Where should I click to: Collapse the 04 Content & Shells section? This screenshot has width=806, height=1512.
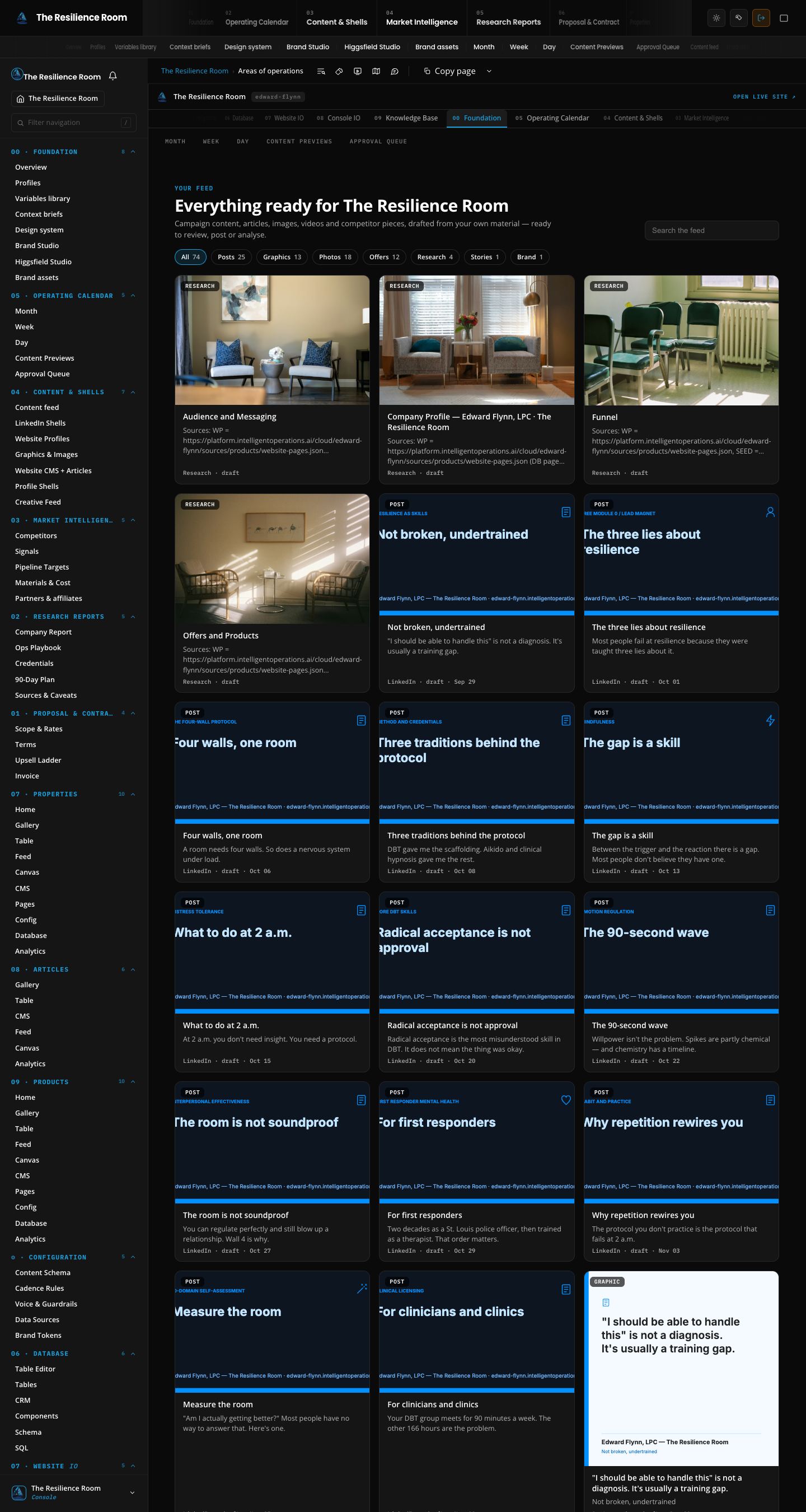tap(133, 392)
